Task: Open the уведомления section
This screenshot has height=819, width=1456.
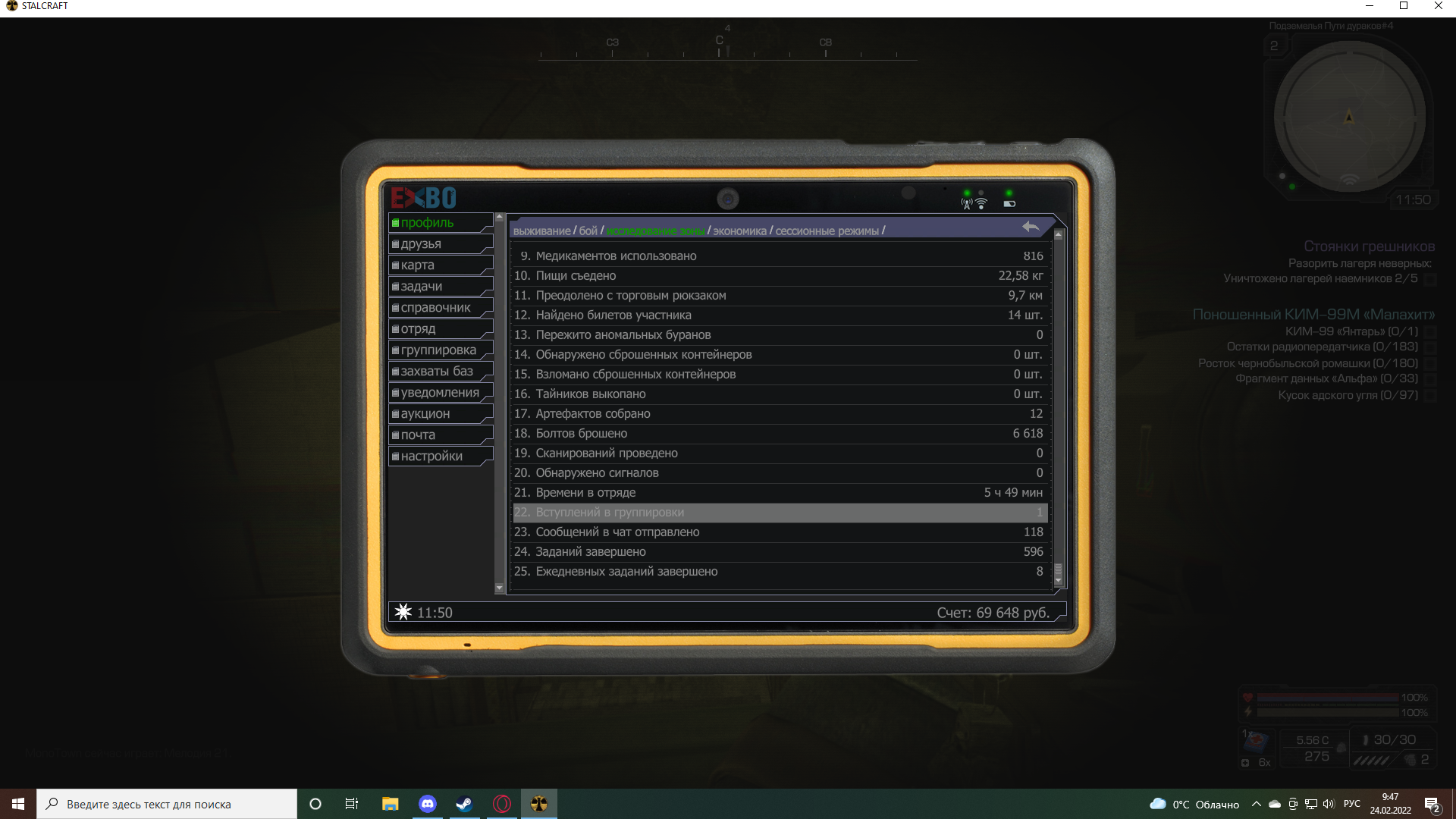Action: pyautogui.click(x=441, y=393)
